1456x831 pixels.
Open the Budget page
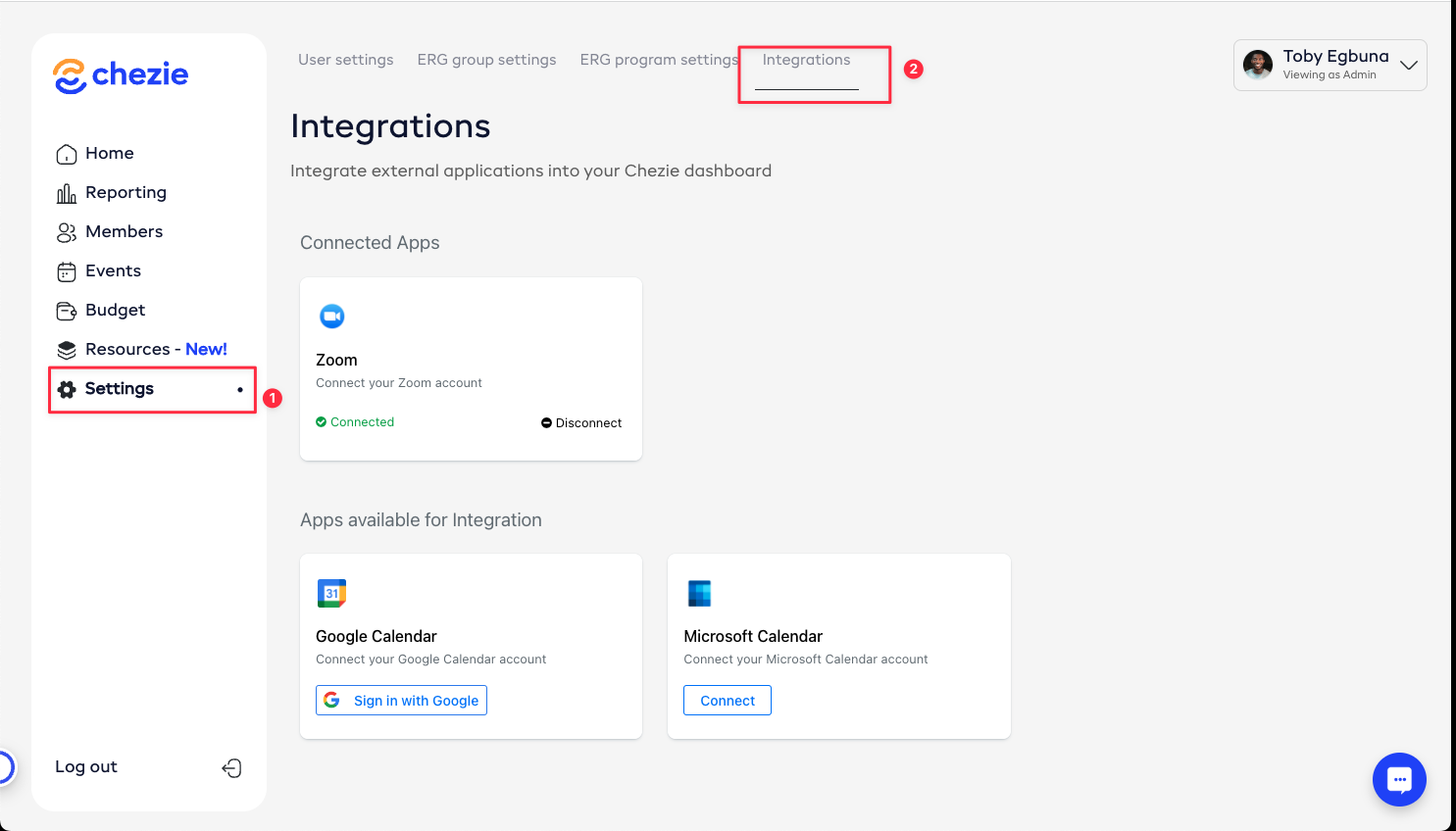(x=115, y=311)
